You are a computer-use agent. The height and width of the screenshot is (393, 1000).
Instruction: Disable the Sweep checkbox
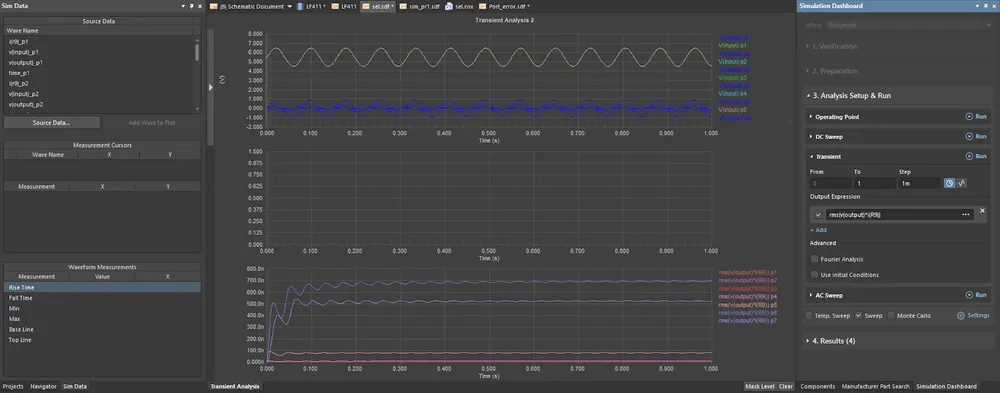point(858,316)
